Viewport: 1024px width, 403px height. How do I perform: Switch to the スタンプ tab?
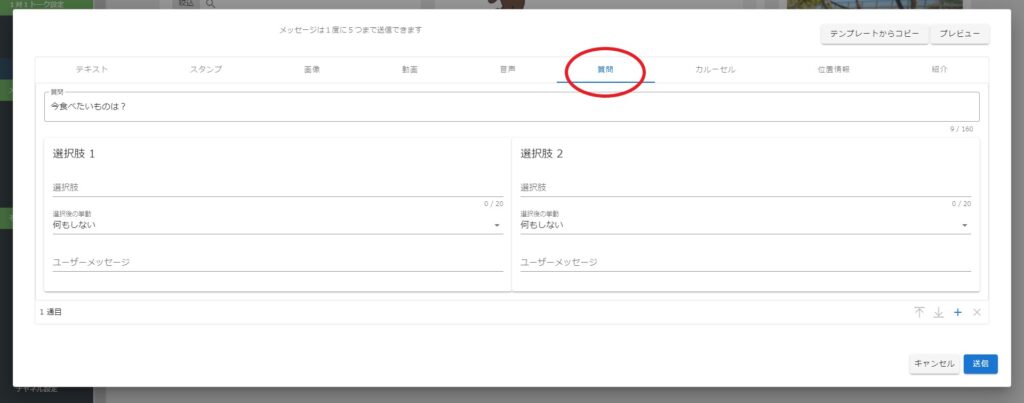[206, 70]
